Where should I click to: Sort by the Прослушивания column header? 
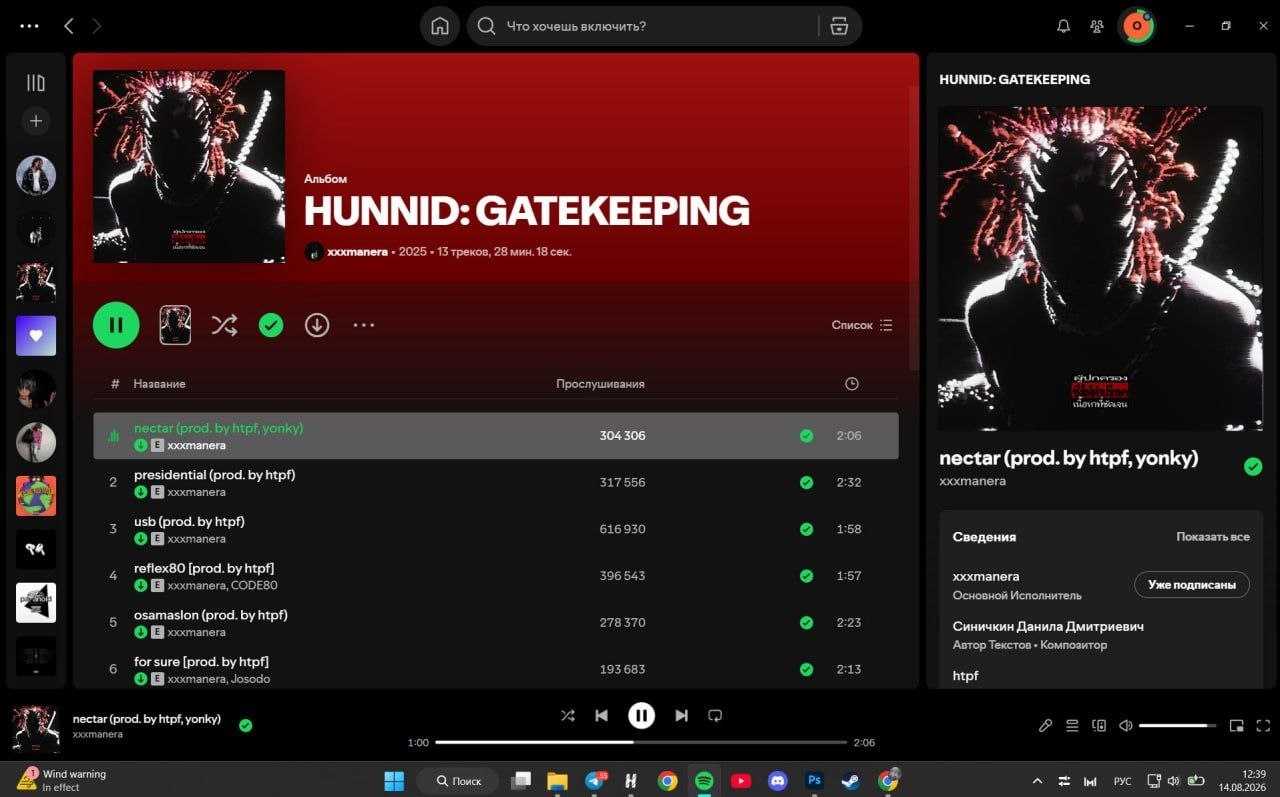(x=600, y=384)
